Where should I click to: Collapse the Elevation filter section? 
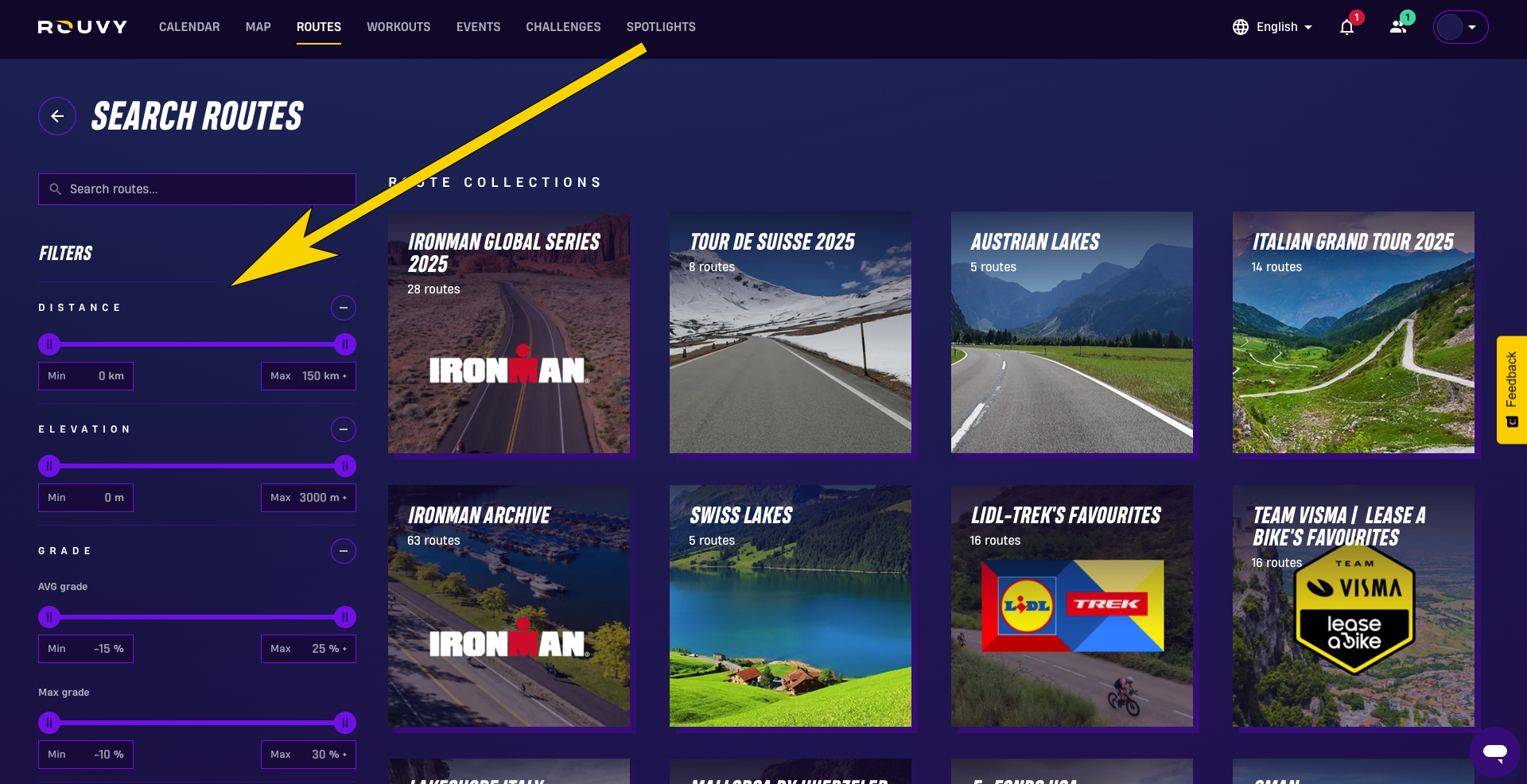(x=343, y=429)
